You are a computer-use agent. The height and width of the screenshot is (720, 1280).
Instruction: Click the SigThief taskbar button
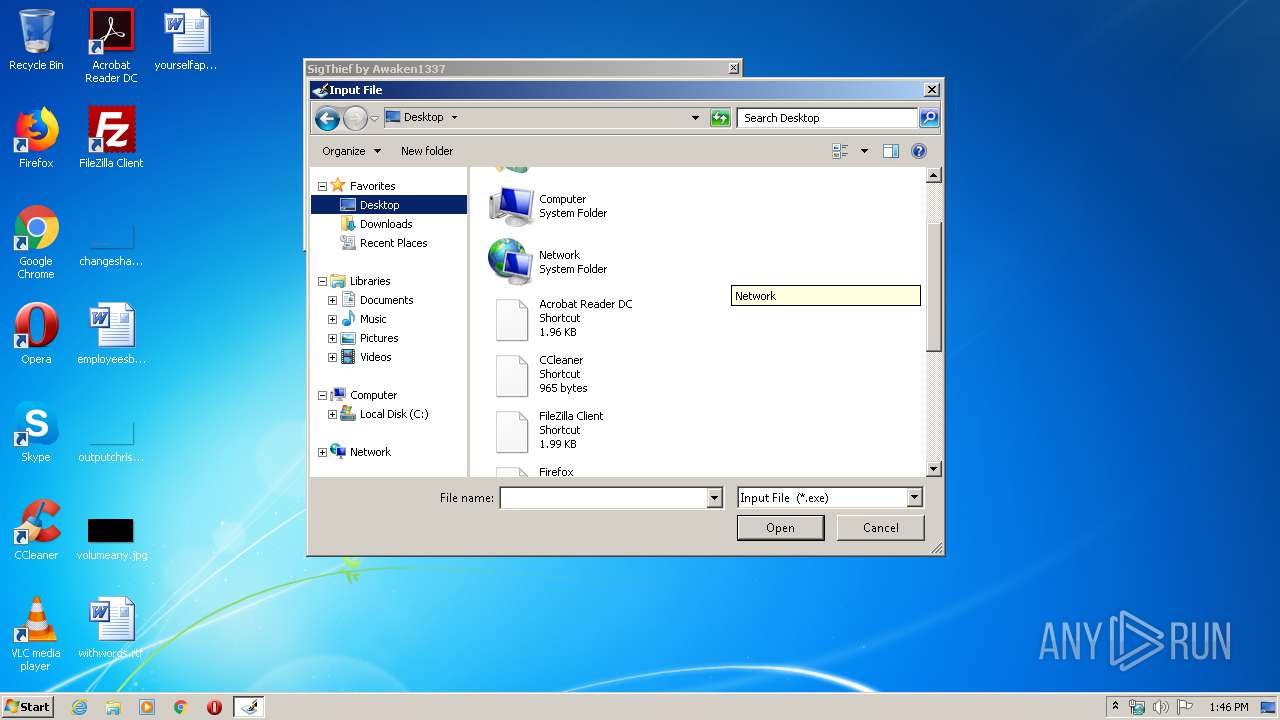pos(248,707)
